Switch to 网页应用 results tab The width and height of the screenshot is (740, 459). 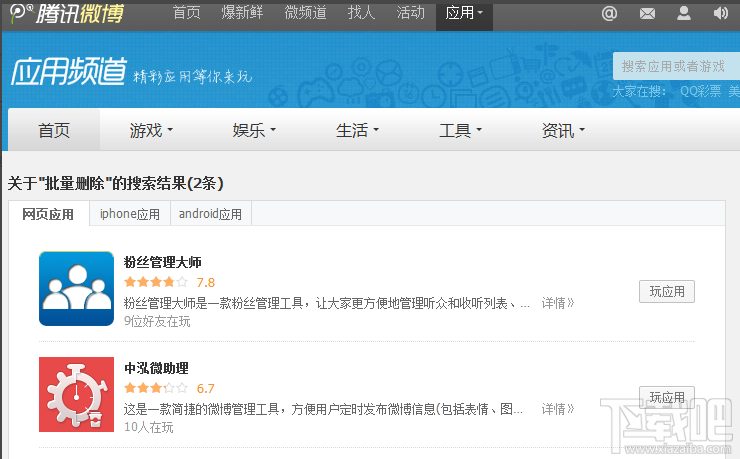(48, 214)
